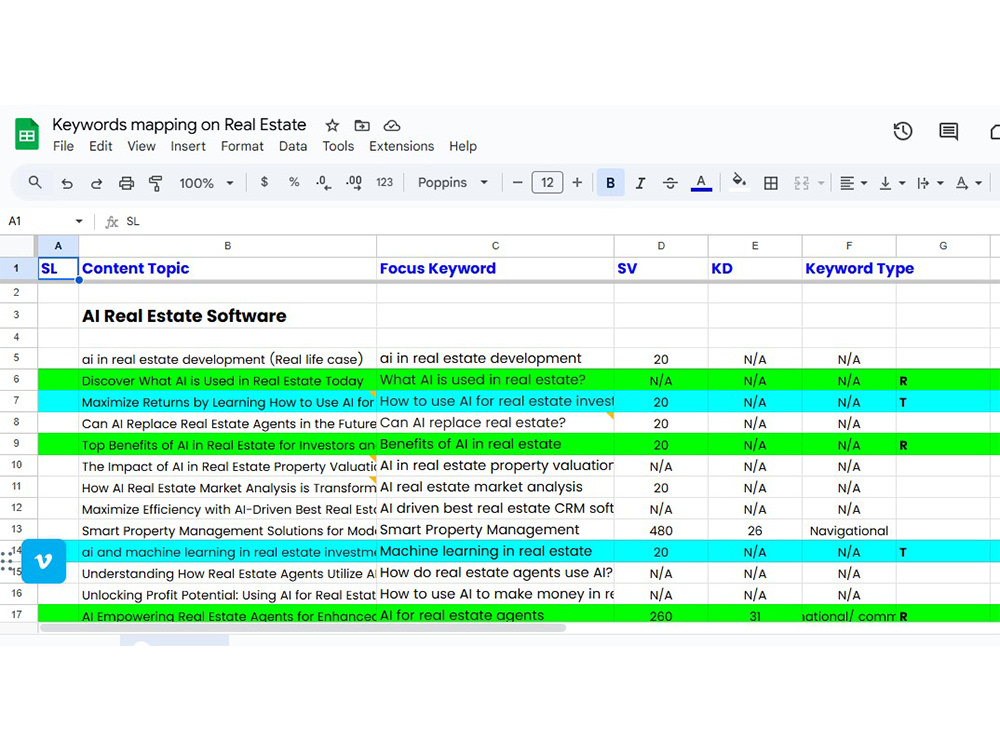The image size is (1000, 750).
Task: Check the cloud save status icon
Action: (392, 125)
